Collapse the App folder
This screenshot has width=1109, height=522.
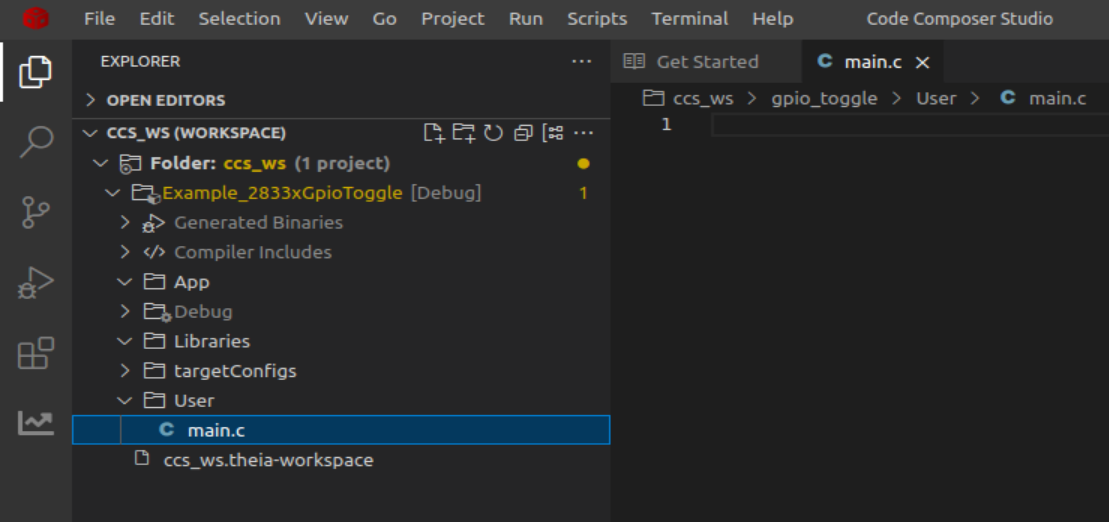click(x=125, y=282)
